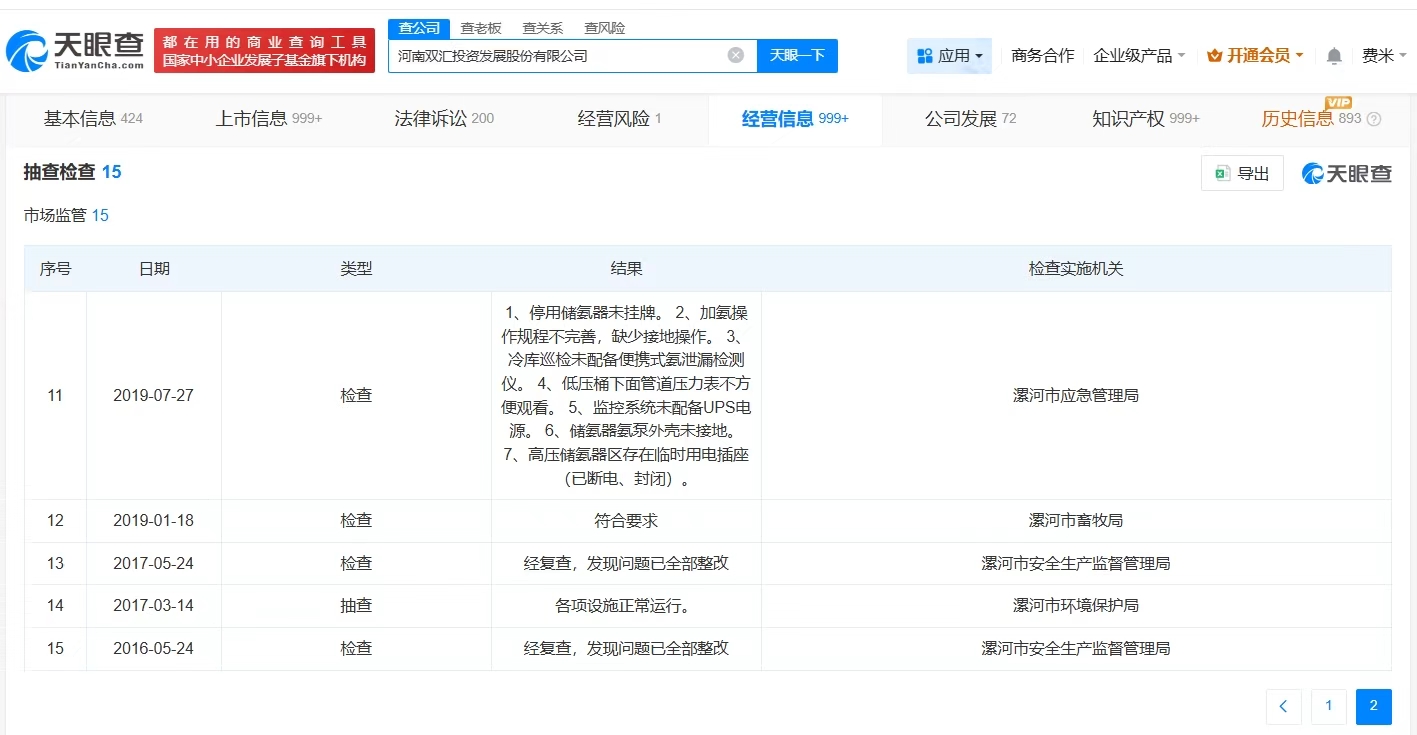Clear the company search field
Screen dimensions: 1417x735
(736, 55)
